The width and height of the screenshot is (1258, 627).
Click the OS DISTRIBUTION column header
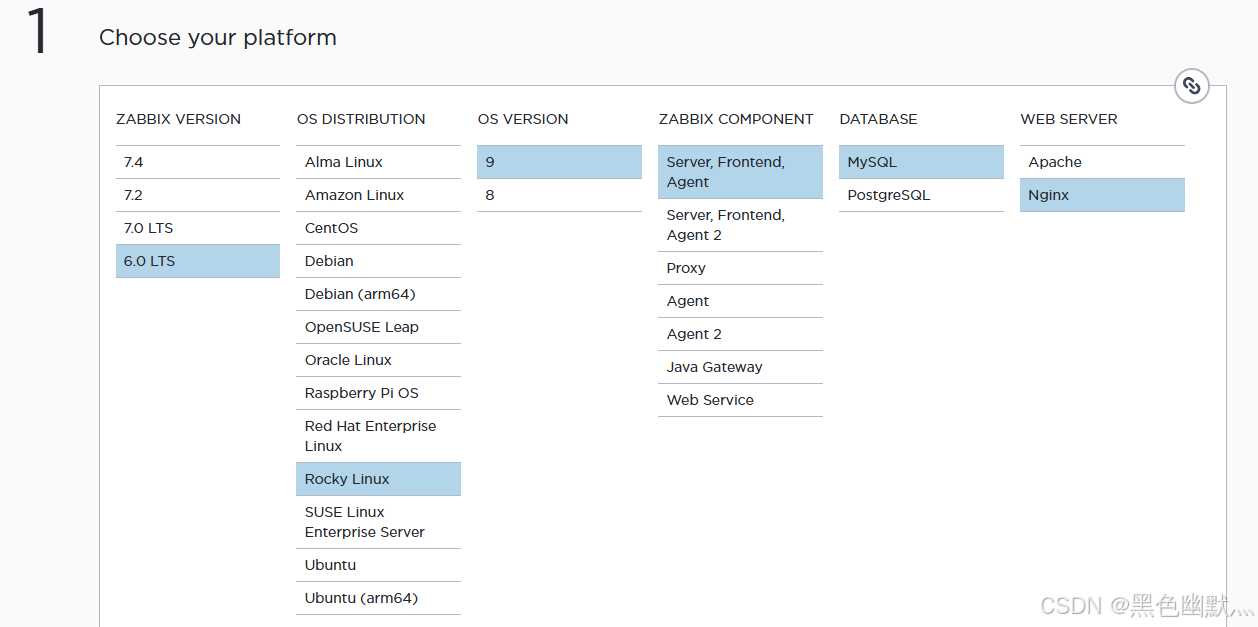361,119
